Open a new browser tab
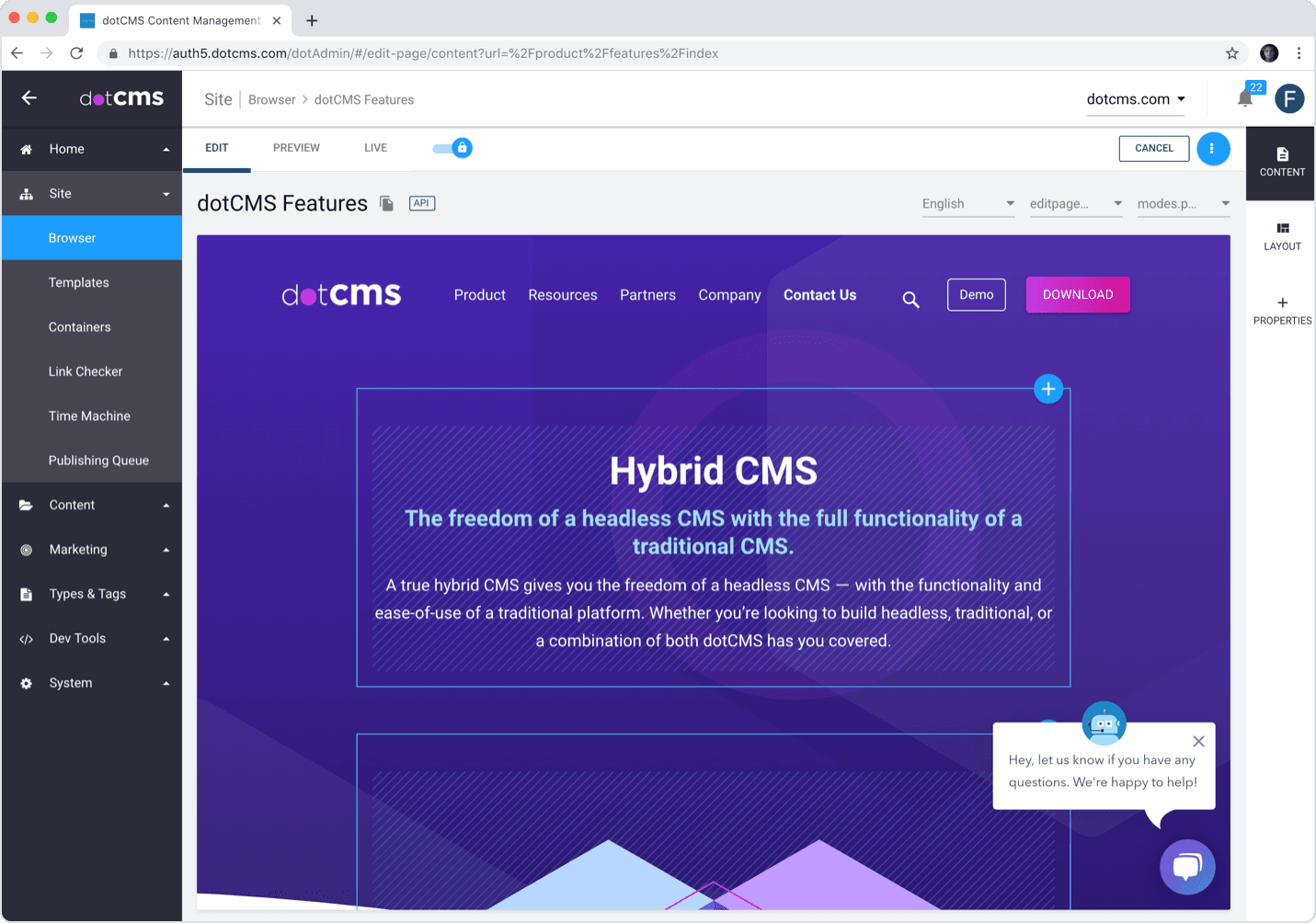The image size is (1316, 923). tap(312, 20)
